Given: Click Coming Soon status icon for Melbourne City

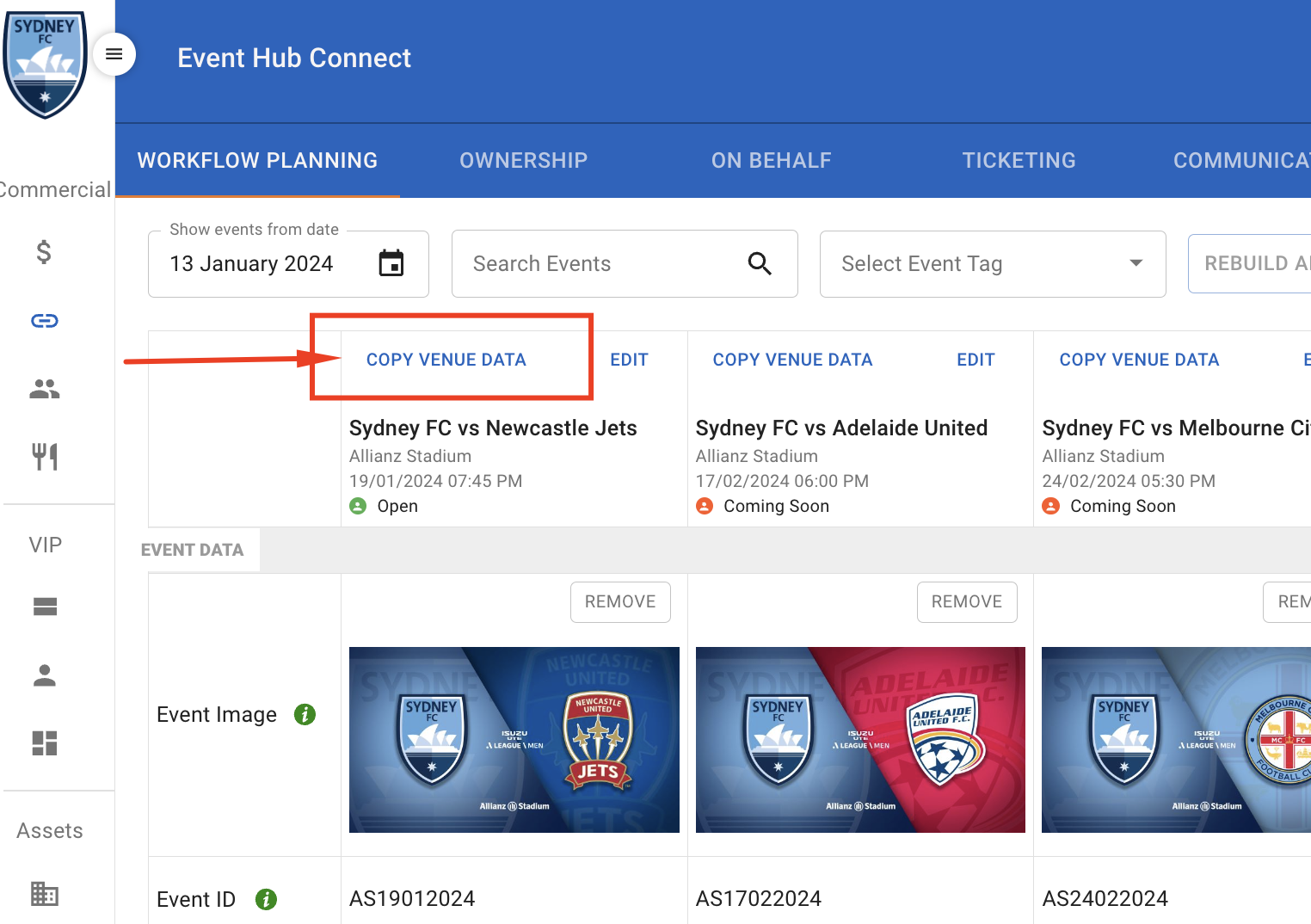Looking at the screenshot, I should click(1051, 506).
